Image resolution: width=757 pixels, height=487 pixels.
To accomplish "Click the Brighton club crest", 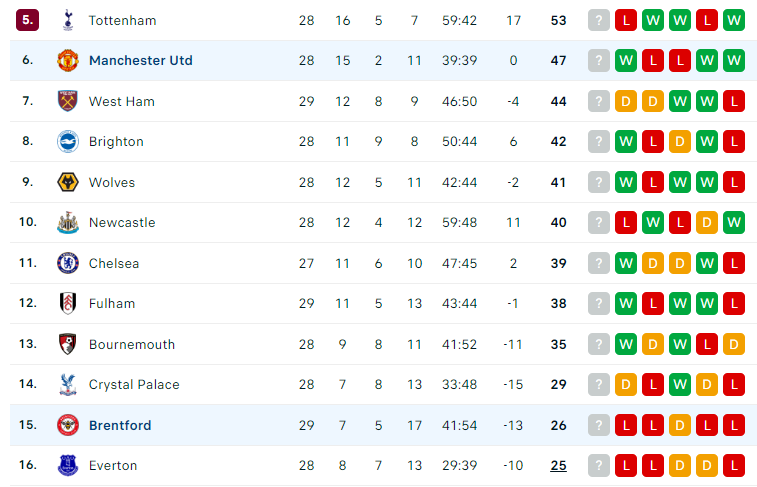I will 68,141.
